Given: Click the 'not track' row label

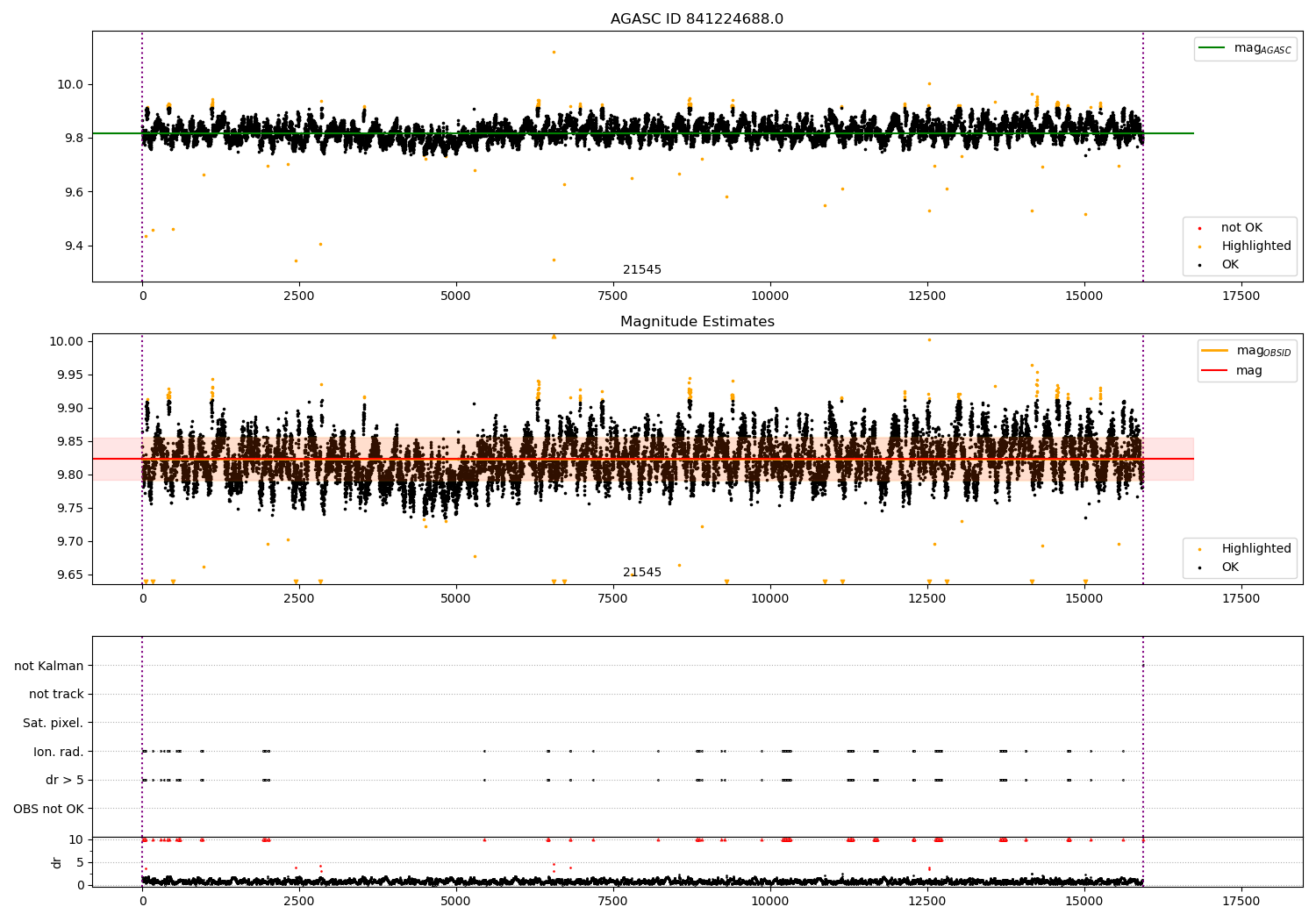Looking at the screenshot, I should 56,695.
